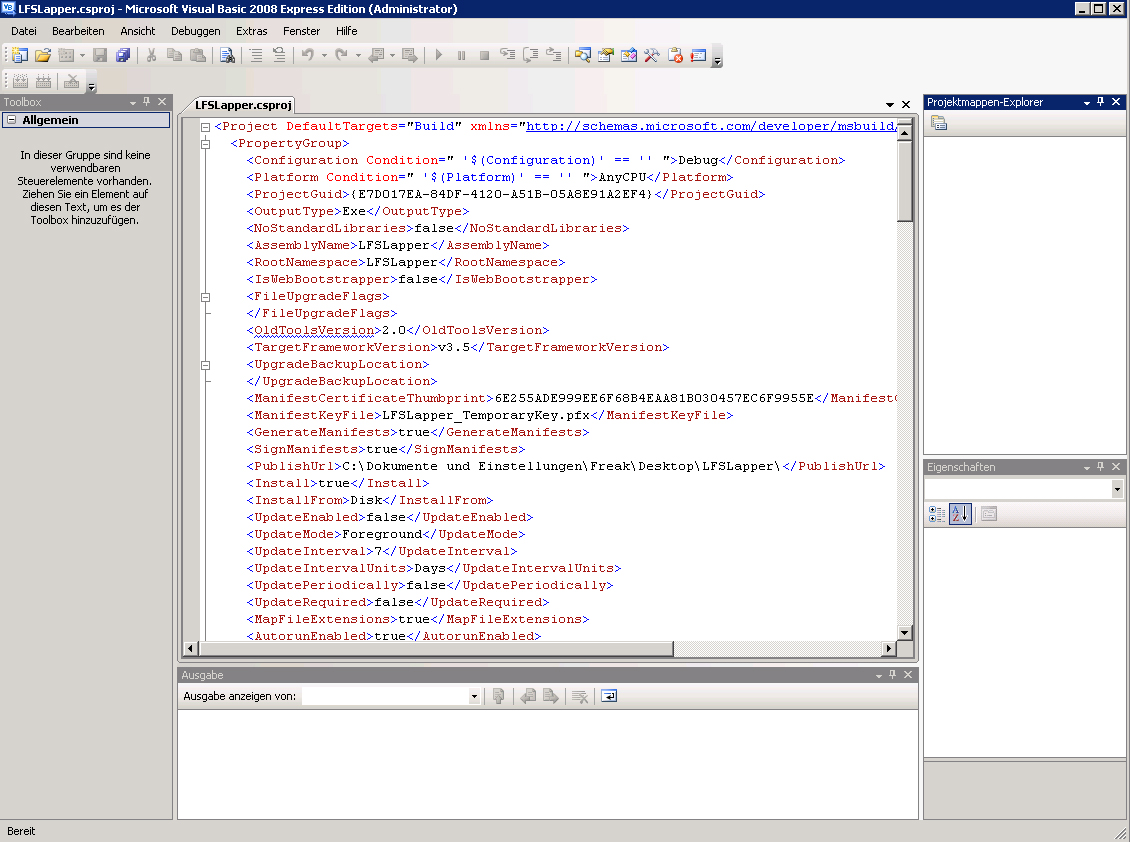Viewport: 1130px width, 842px height.
Task: Open the Ansicht menu
Action: [x=138, y=31]
